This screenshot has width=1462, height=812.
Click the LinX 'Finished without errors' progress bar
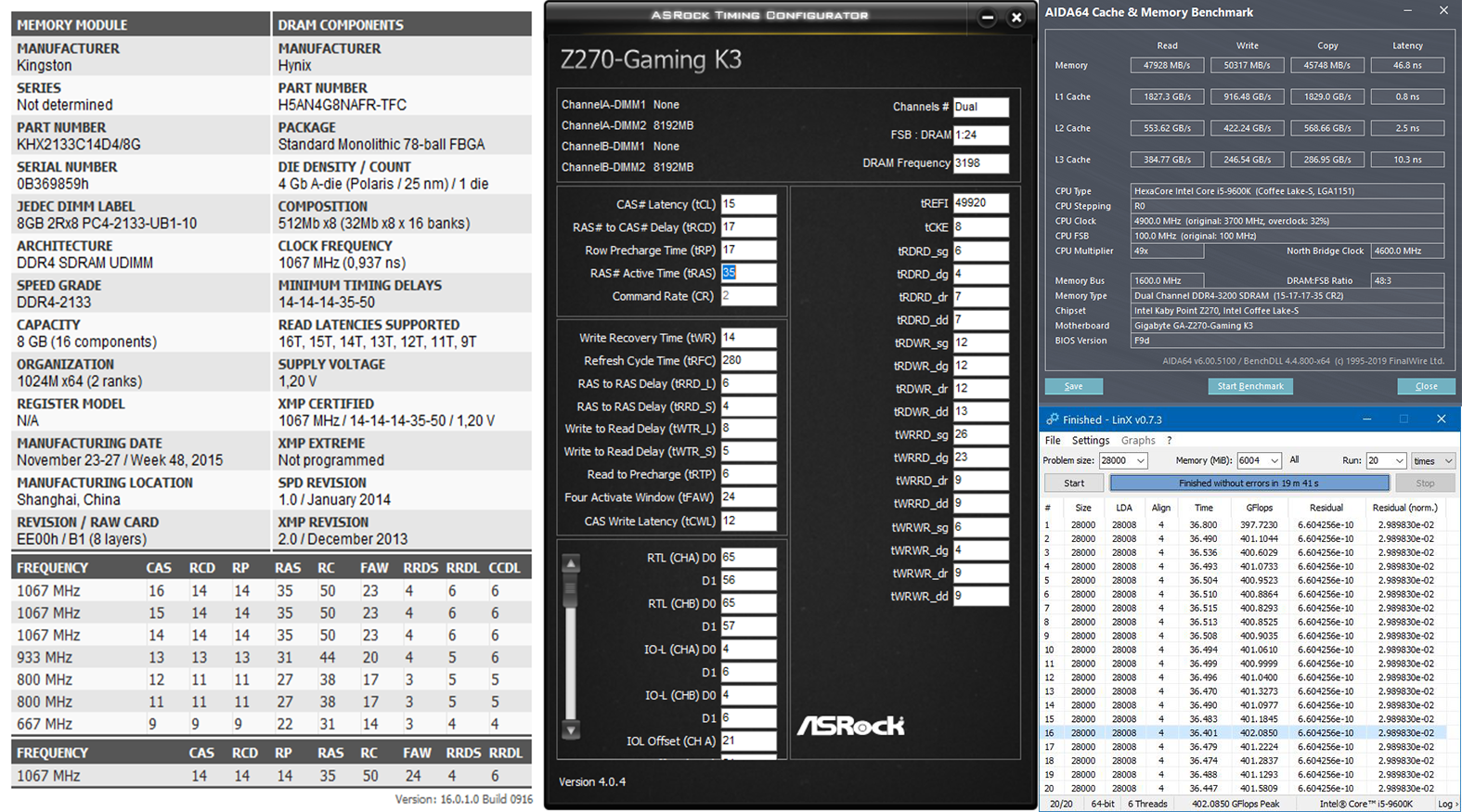[1249, 483]
